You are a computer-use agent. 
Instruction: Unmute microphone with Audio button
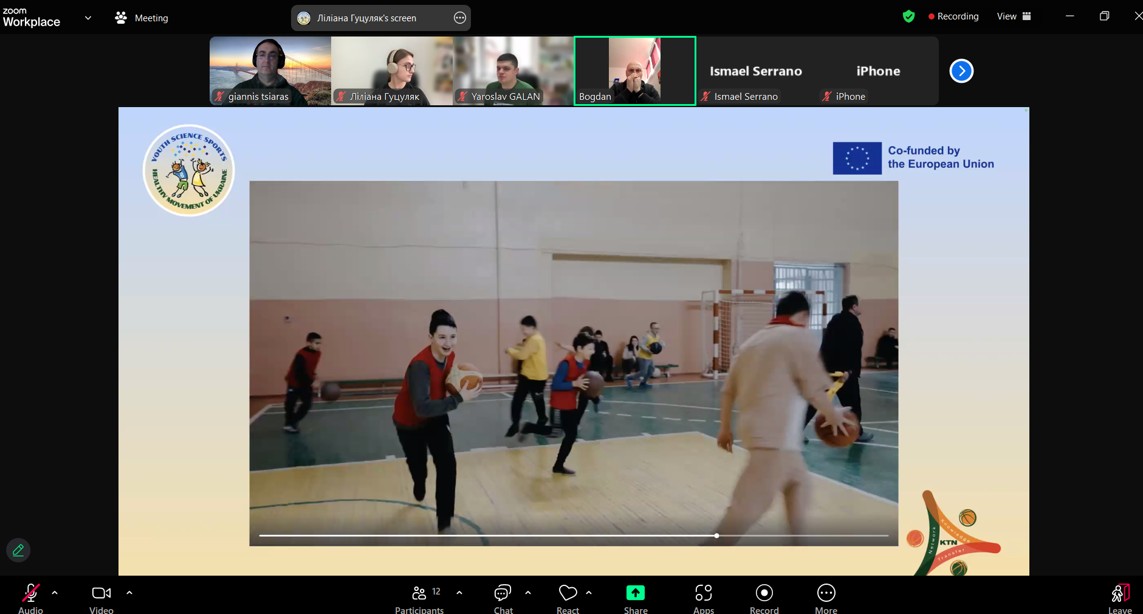pyautogui.click(x=30, y=597)
